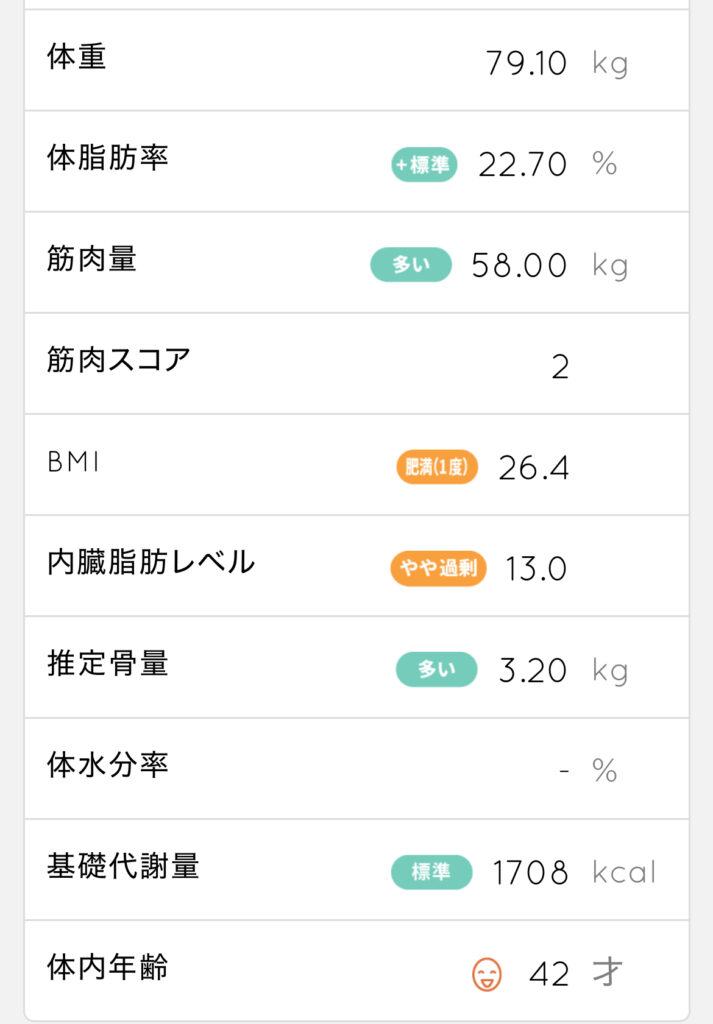Tap the 標準 badge for 基礎代謝量
The image size is (713, 1024).
(432, 872)
